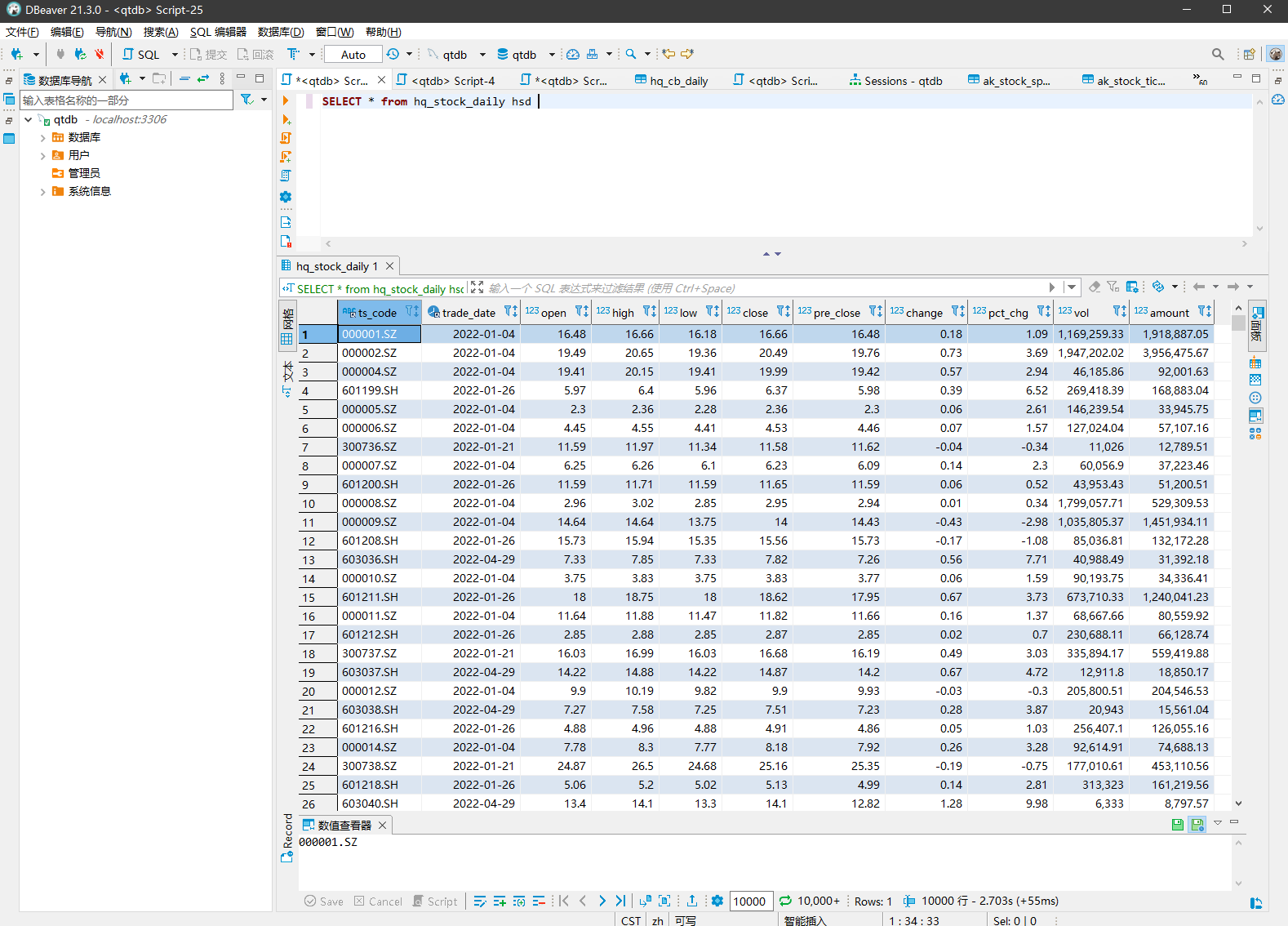
Task: Click the disconnect plug icon in toolbar
Action: coord(99,55)
